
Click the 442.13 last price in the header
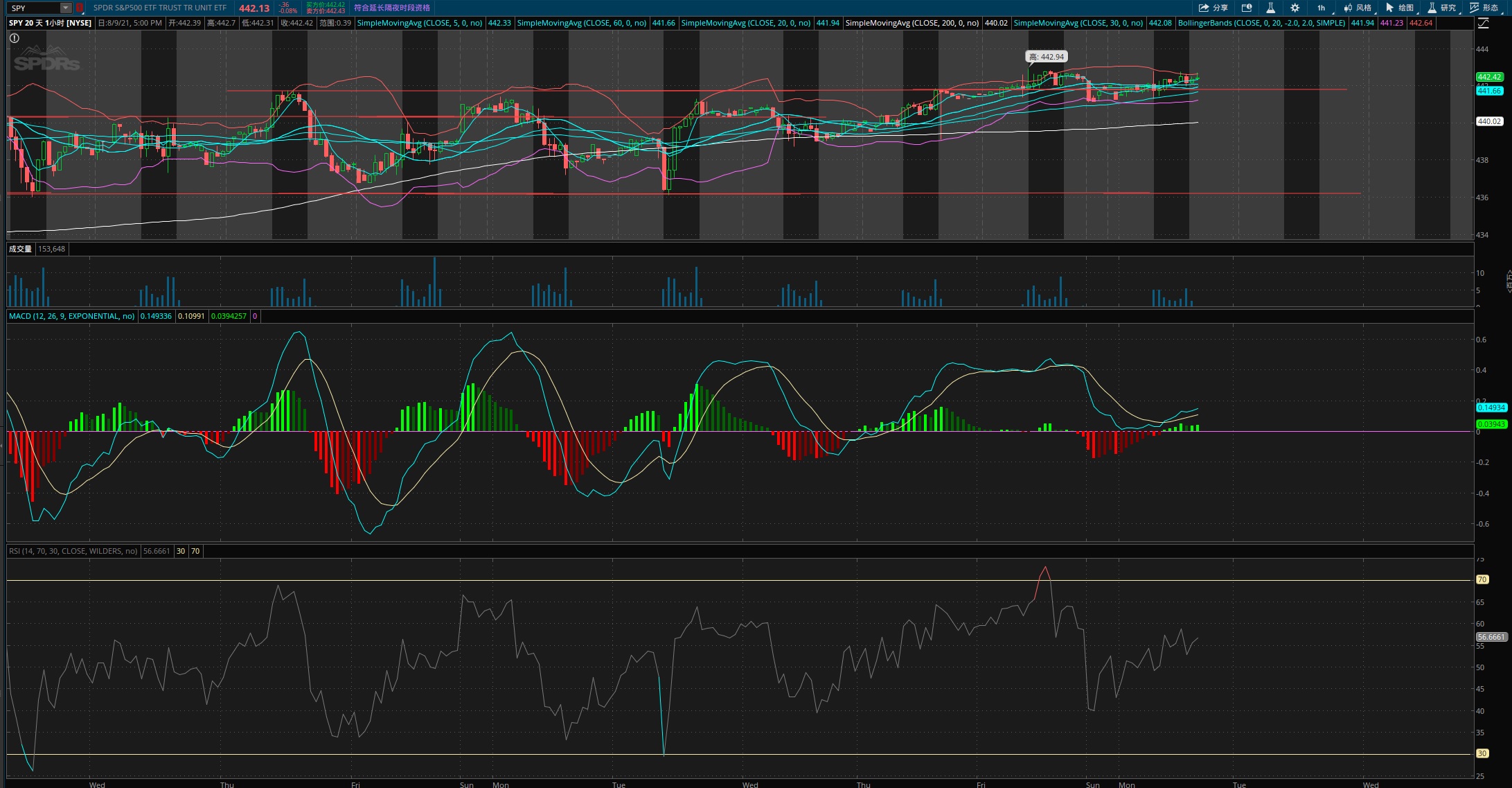click(x=254, y=8)
